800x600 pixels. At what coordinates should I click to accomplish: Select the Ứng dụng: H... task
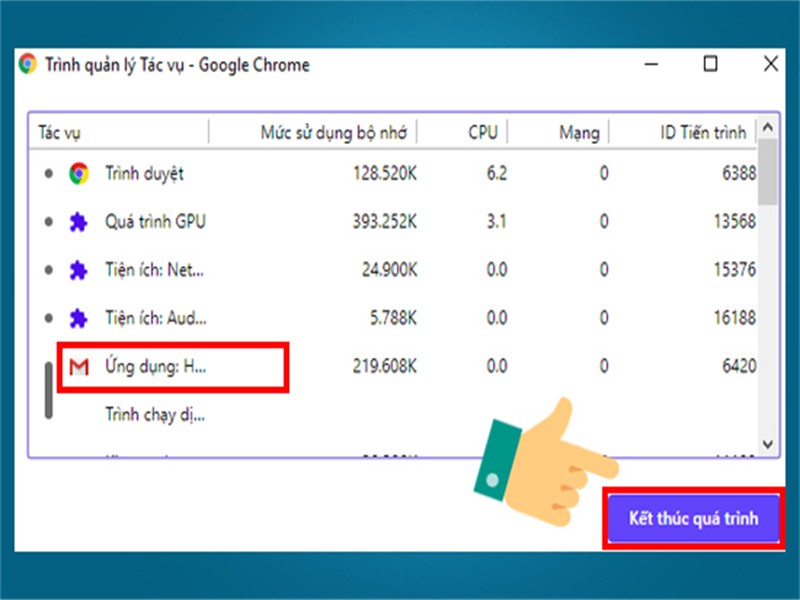click(393, 366)
